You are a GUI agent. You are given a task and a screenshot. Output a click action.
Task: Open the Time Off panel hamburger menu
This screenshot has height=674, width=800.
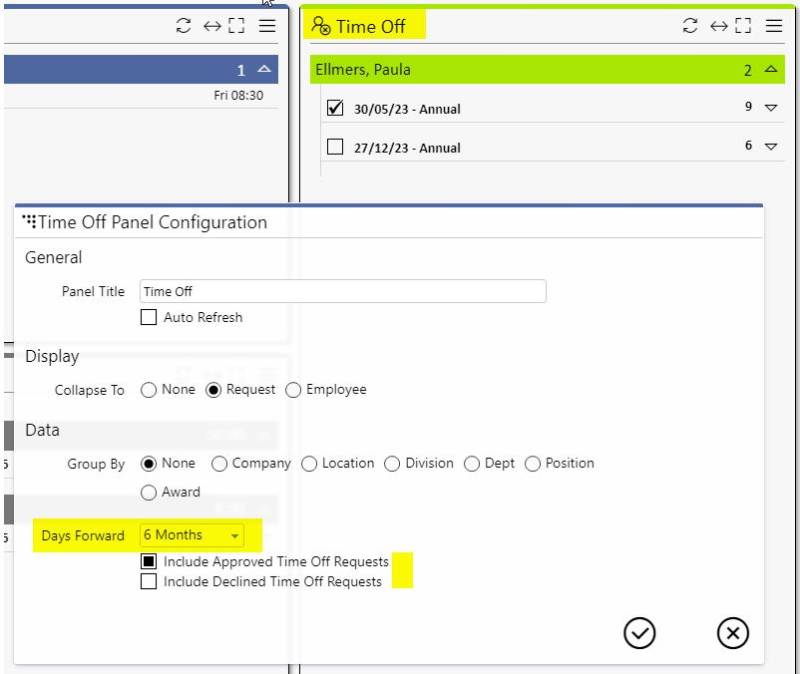click(x=773, y=26)
